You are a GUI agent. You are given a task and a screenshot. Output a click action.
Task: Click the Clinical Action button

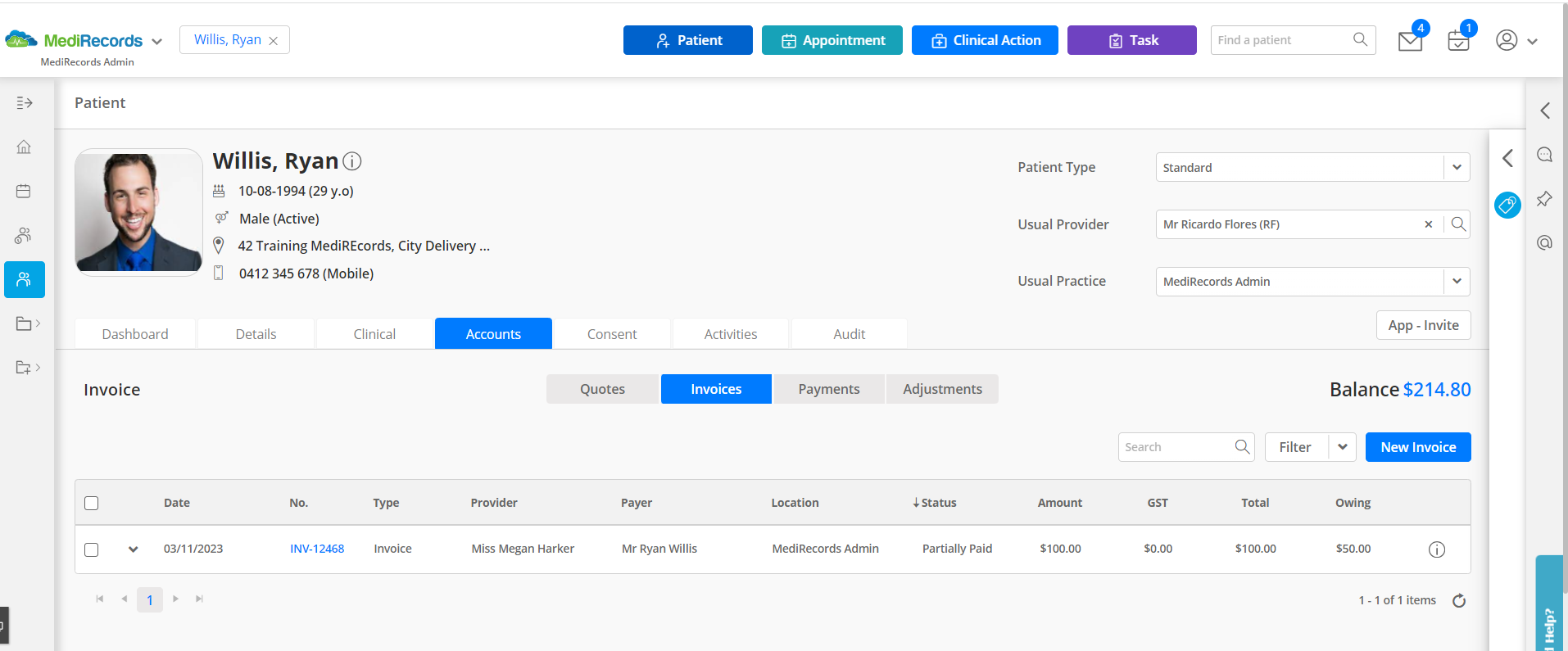coord(985,40)
